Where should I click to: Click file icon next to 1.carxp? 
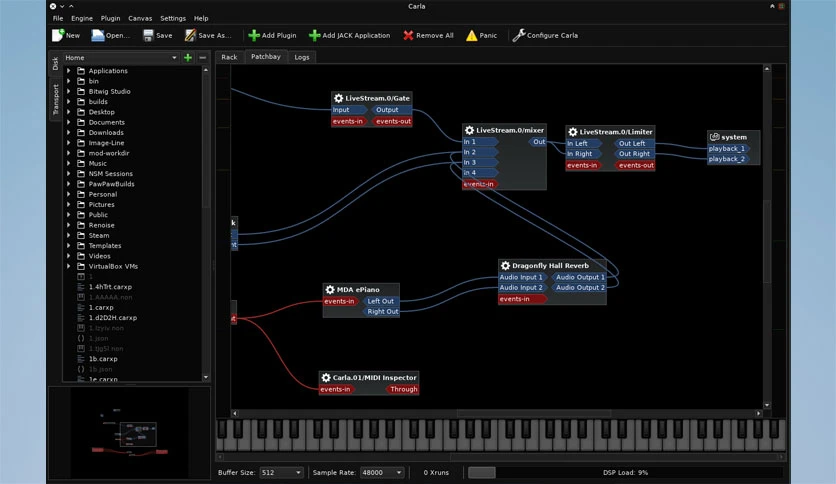[x=81, y=307]
